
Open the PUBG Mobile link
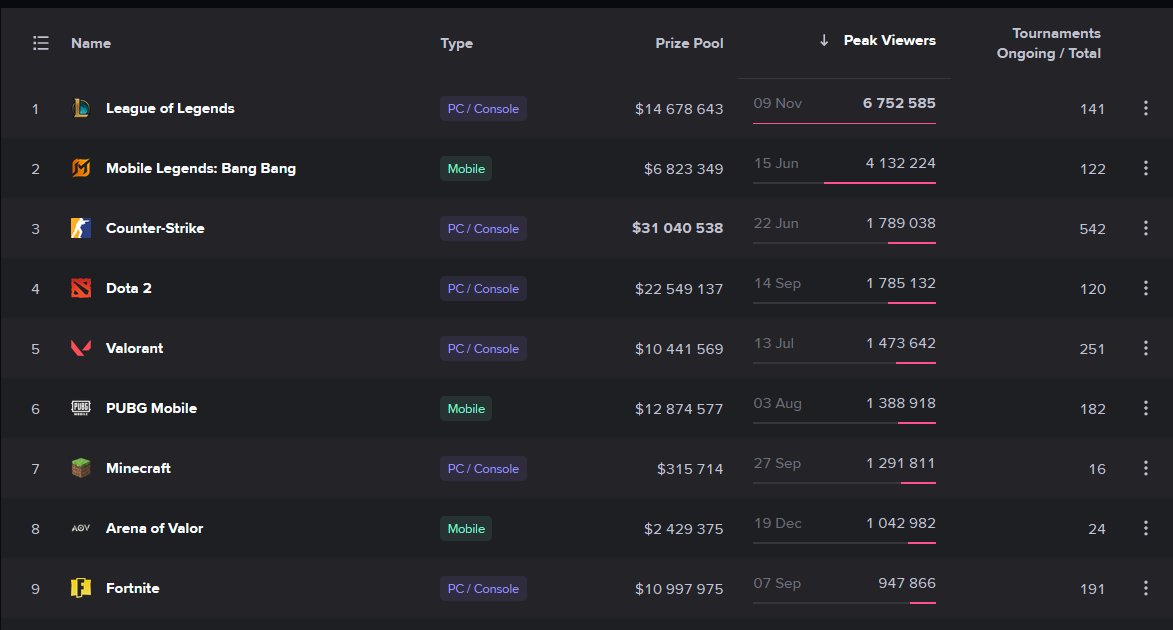tap(151, 408)
